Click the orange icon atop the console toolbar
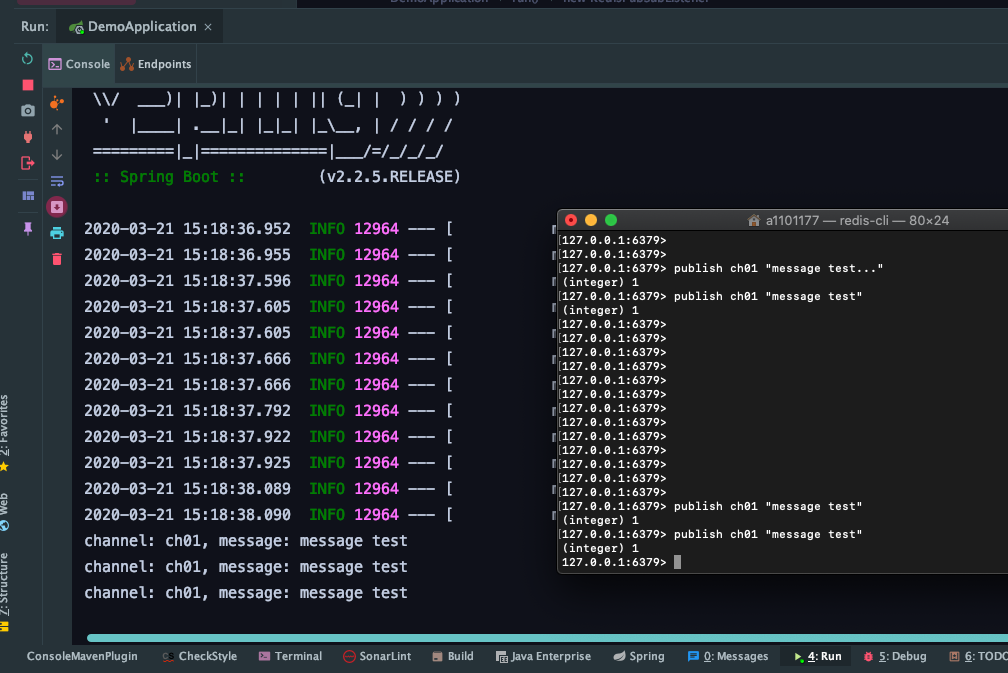This screenshot has width=1008, height=673. pyautogui.click(x=57, y=102)
